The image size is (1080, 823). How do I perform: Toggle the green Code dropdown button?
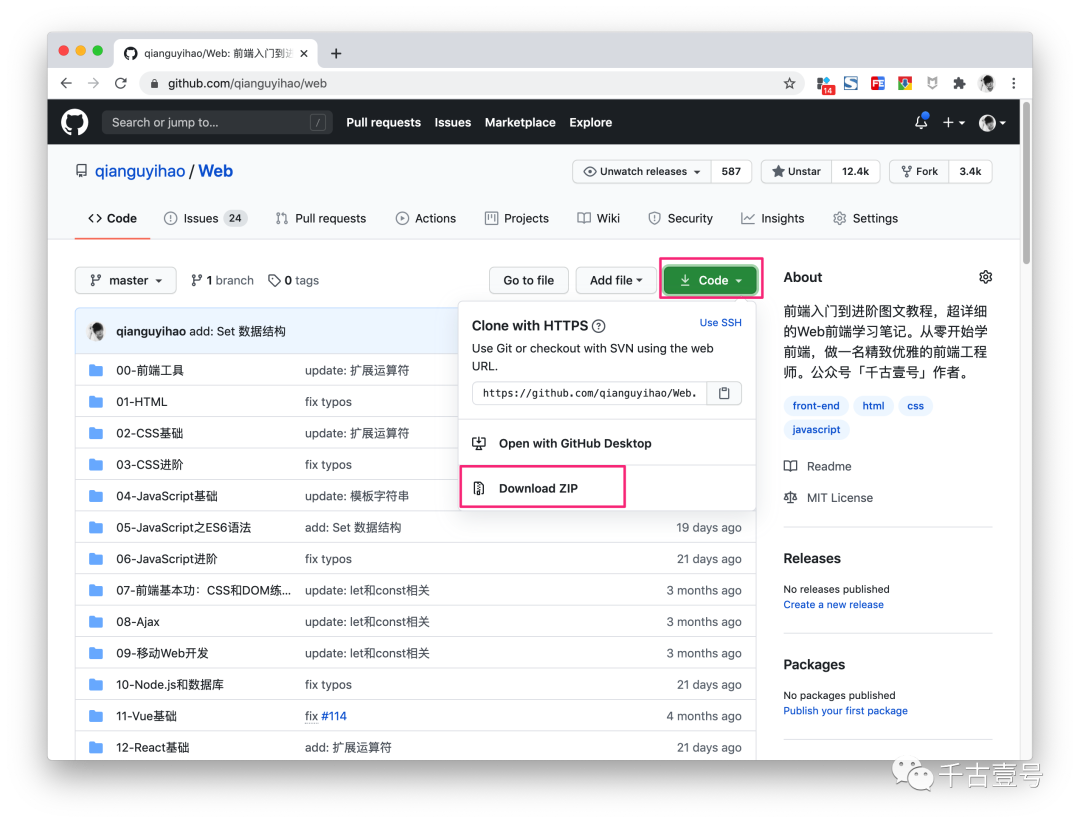[710, 280]
